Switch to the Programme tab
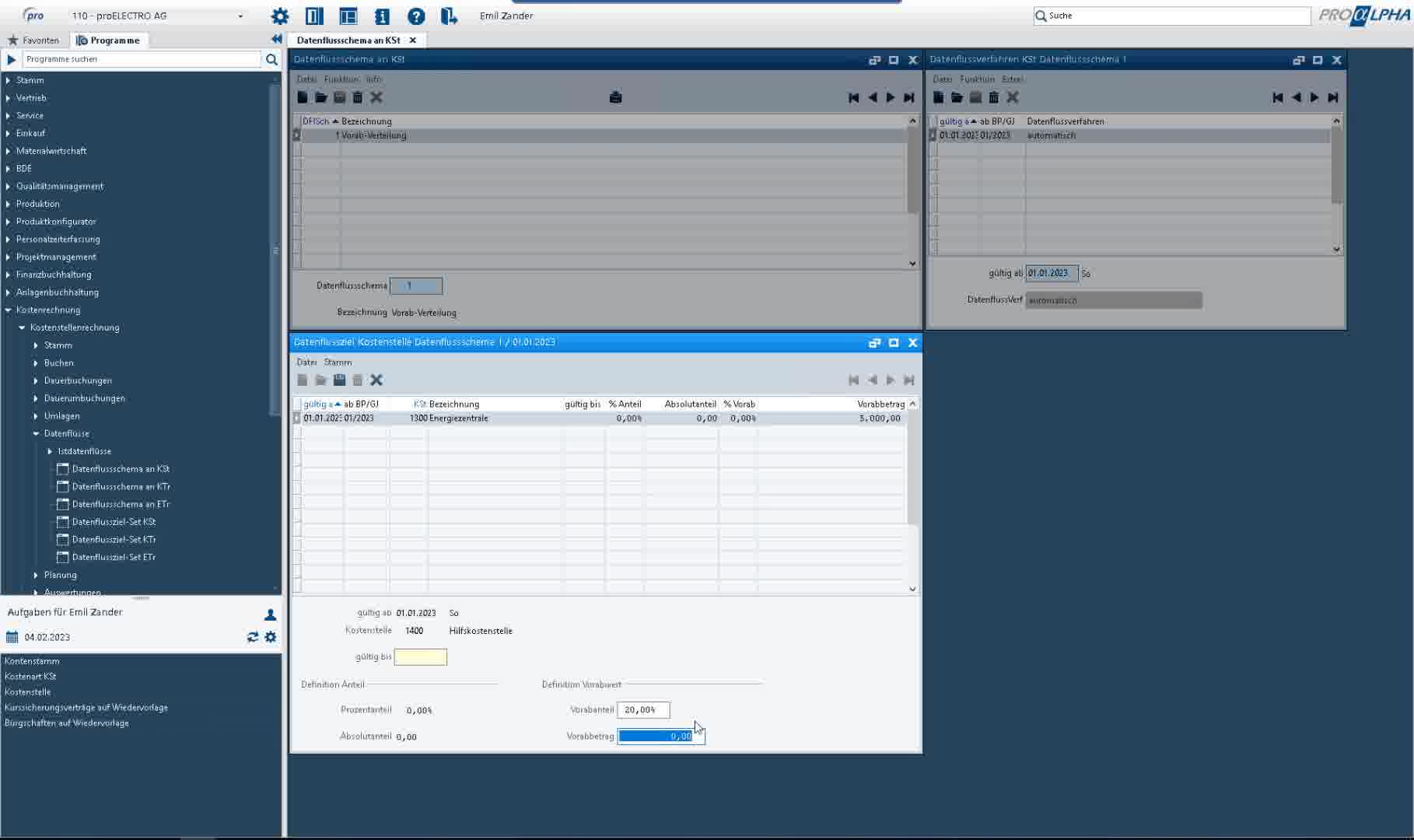 point(108,40)
